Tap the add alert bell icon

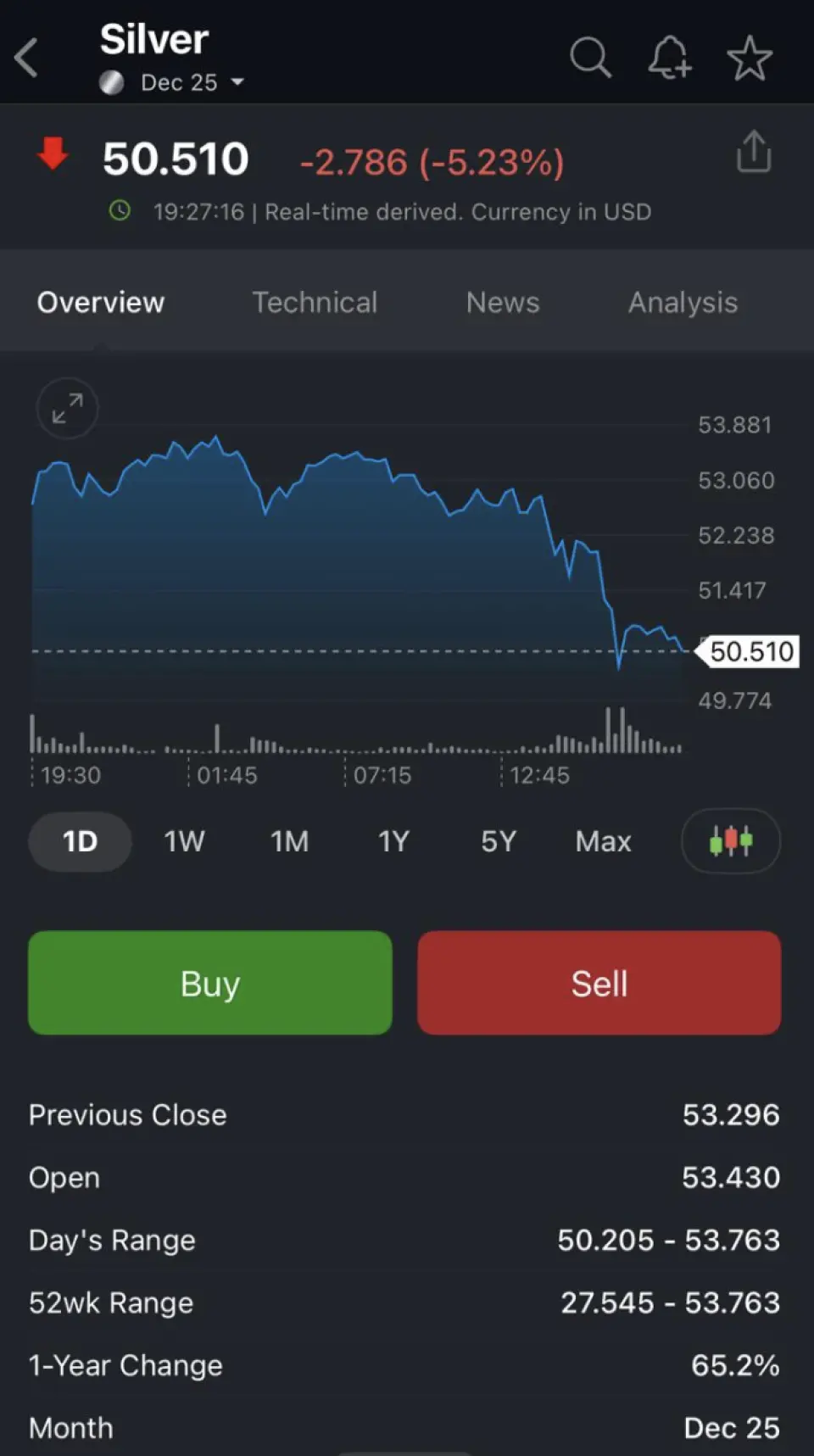coord(669,58)
